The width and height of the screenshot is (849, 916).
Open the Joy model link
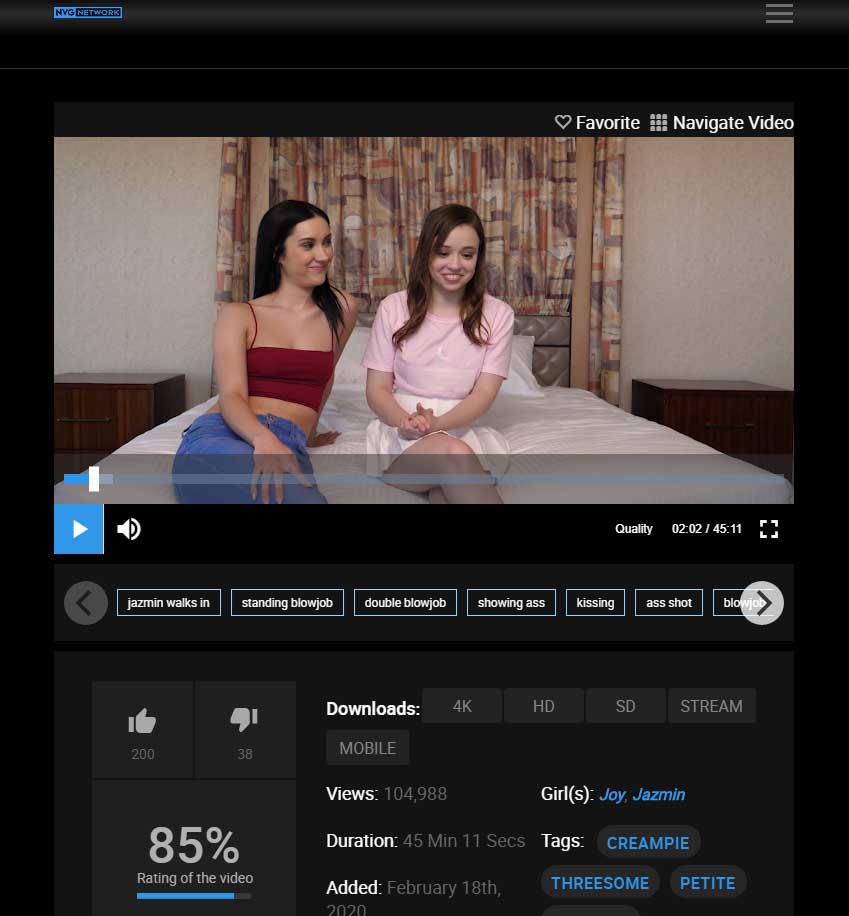[612, 794]
